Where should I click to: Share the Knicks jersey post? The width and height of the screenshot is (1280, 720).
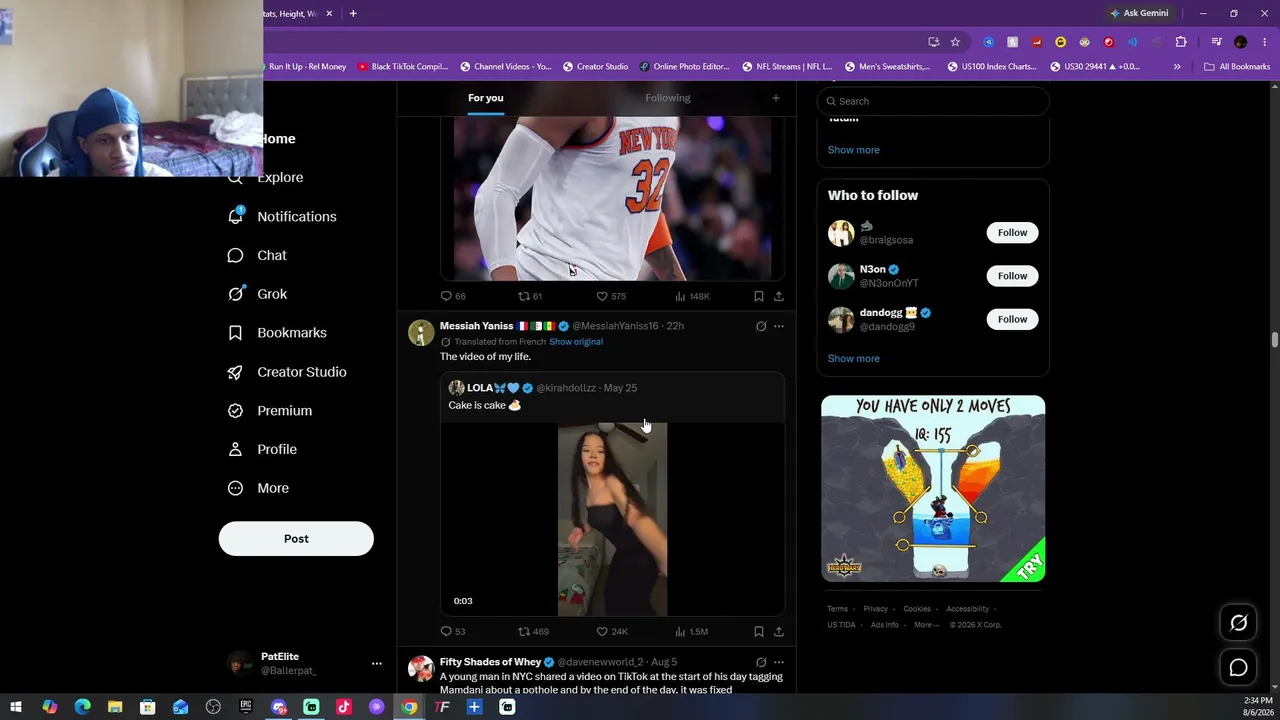tap(779, 296)
